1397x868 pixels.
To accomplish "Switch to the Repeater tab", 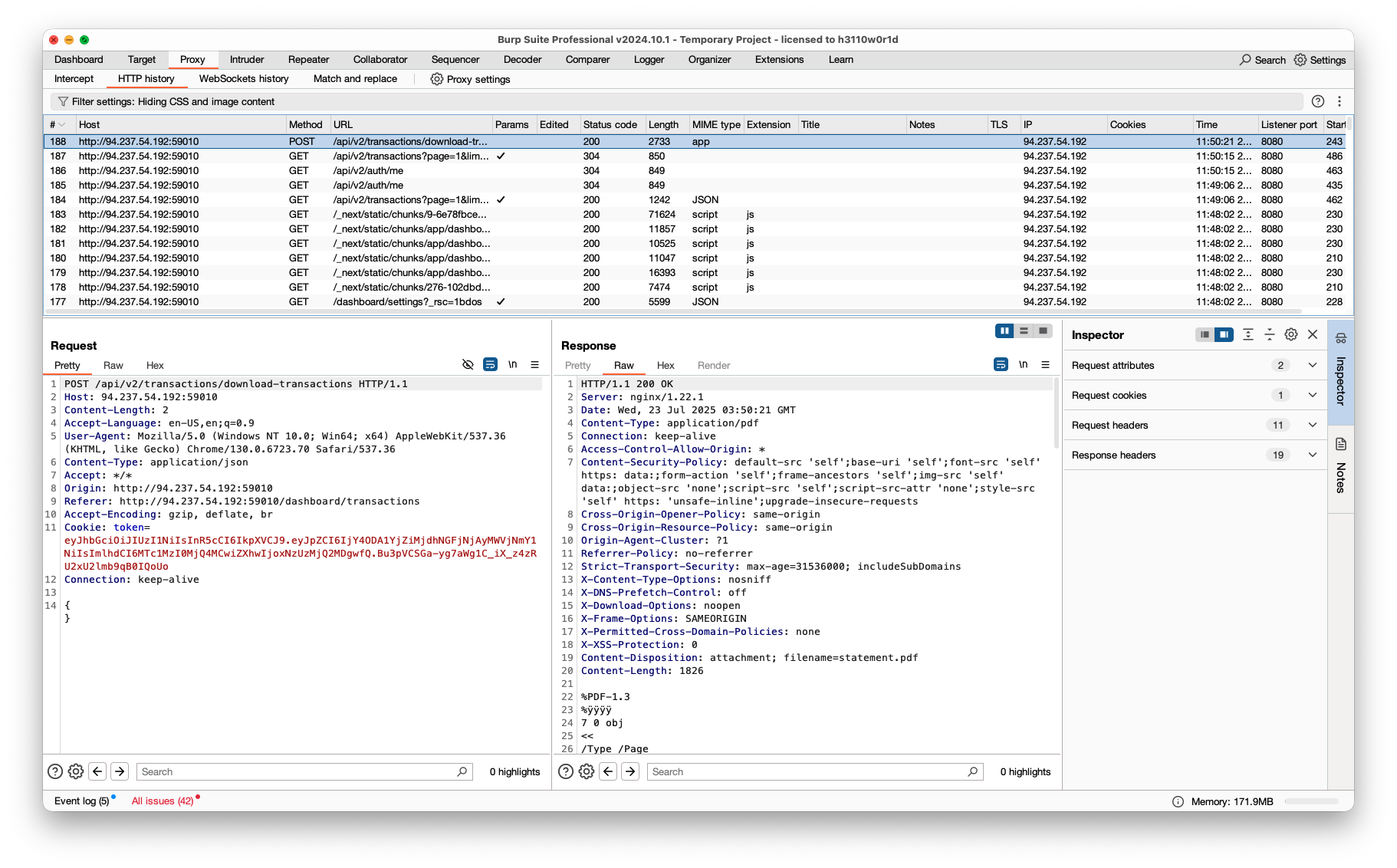I will pyautogui.click(x=308, y=60).
